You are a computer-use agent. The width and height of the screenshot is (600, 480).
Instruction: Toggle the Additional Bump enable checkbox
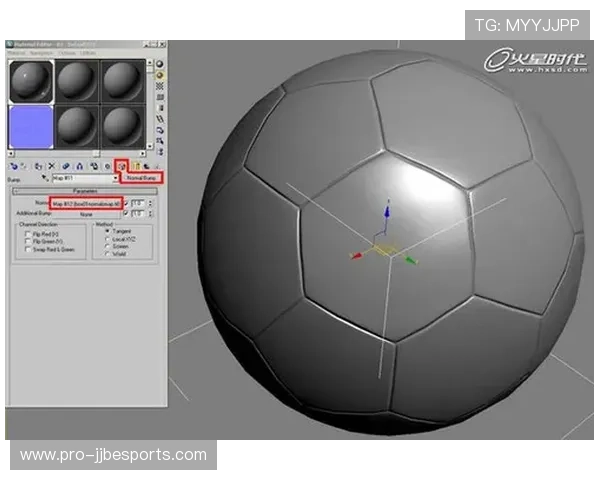(126, 213)
